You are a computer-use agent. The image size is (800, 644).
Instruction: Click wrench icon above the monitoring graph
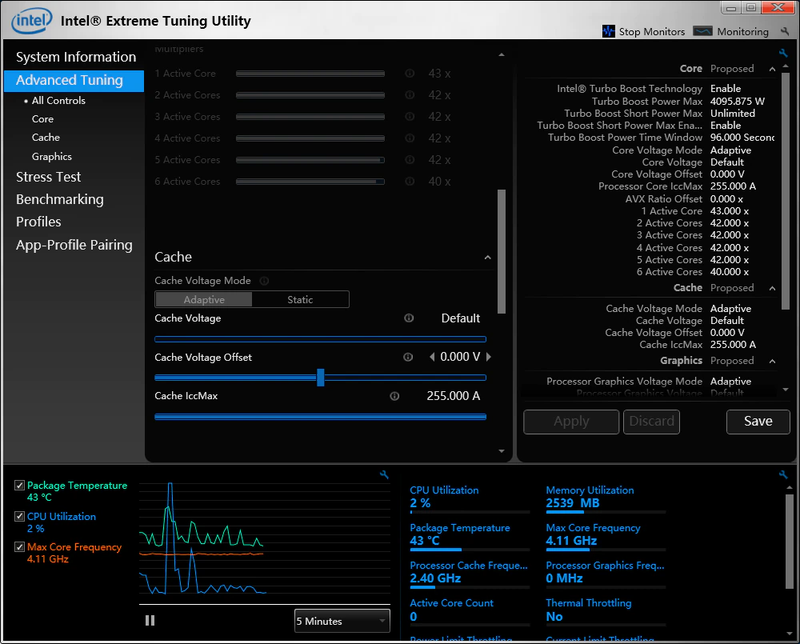coord(384,475)
